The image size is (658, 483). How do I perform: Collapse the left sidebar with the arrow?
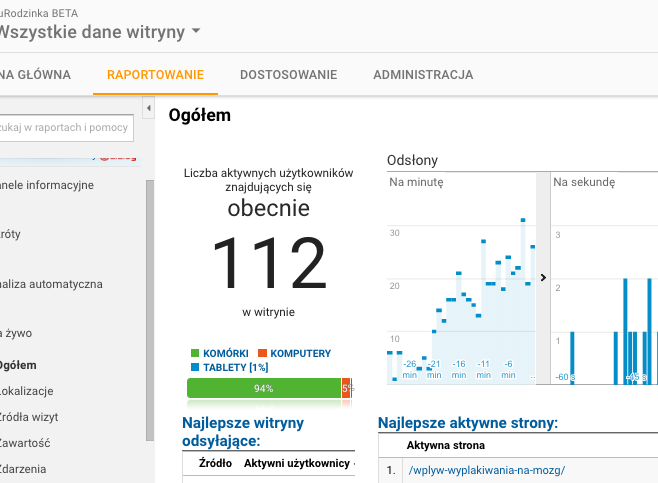click(149, 107)
